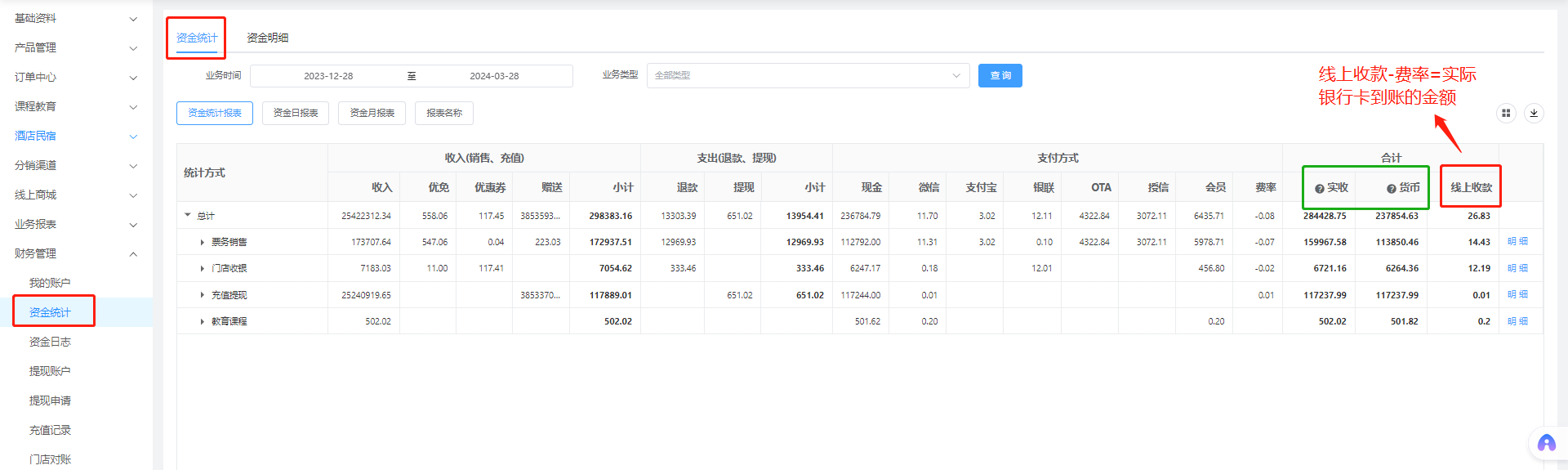Screen dimensions: 1568x470
Task: Click the start date field 2023-12-28
Action: (x=328, y=76)
